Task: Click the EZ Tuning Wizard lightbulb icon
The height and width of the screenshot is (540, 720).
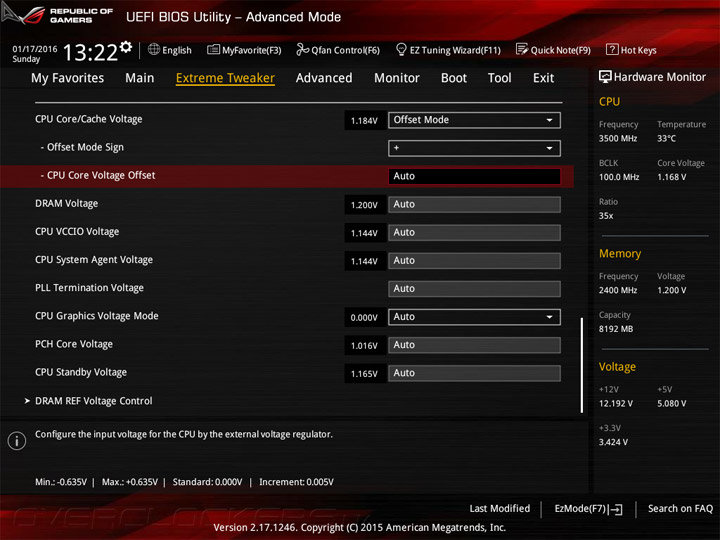Action: [401, 49]
